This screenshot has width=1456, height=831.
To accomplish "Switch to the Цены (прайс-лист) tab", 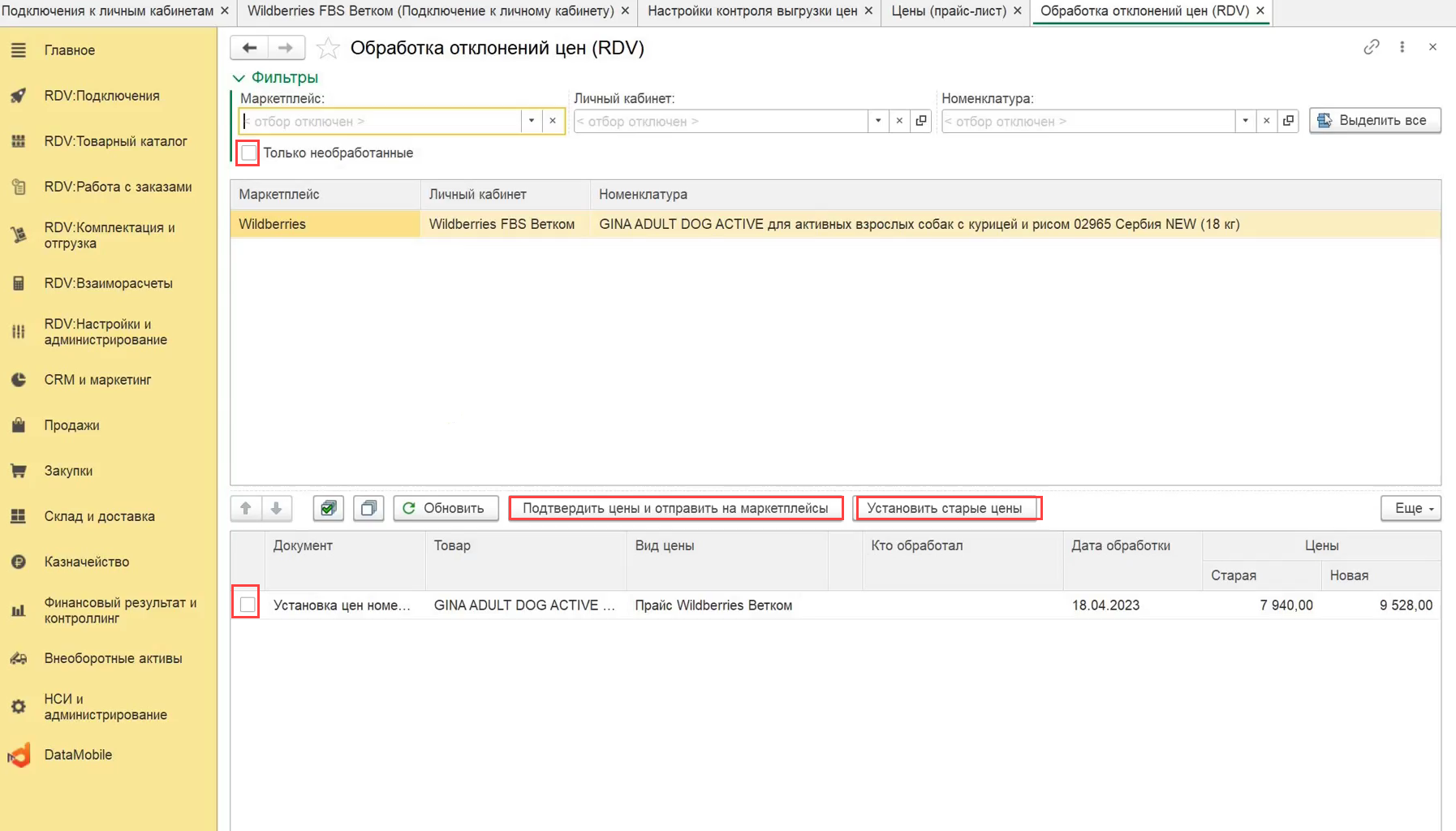I will click(948, 11).
